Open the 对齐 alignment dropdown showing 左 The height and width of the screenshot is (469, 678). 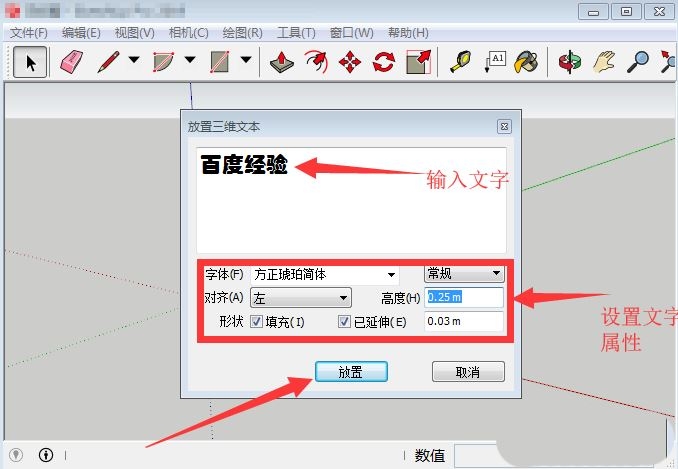point(301,298)
